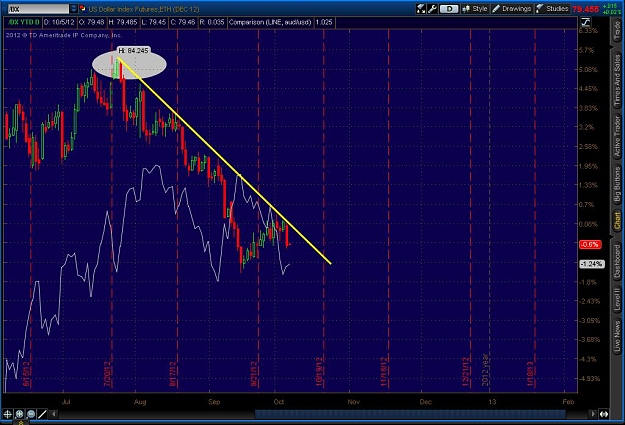625x425 pixels.
Task: Click the 6/15/12 expiration date marker
Action: click(x=27, y=374)
